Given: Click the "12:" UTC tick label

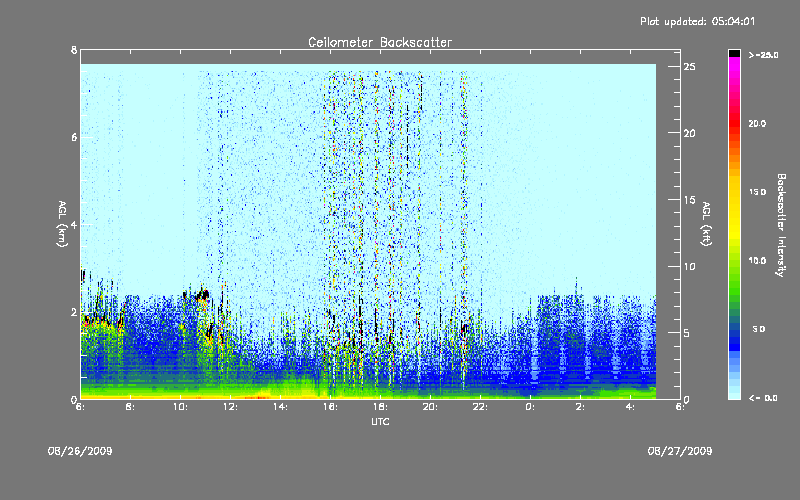Looking at the screenshot, I should (x=230, y=407).
